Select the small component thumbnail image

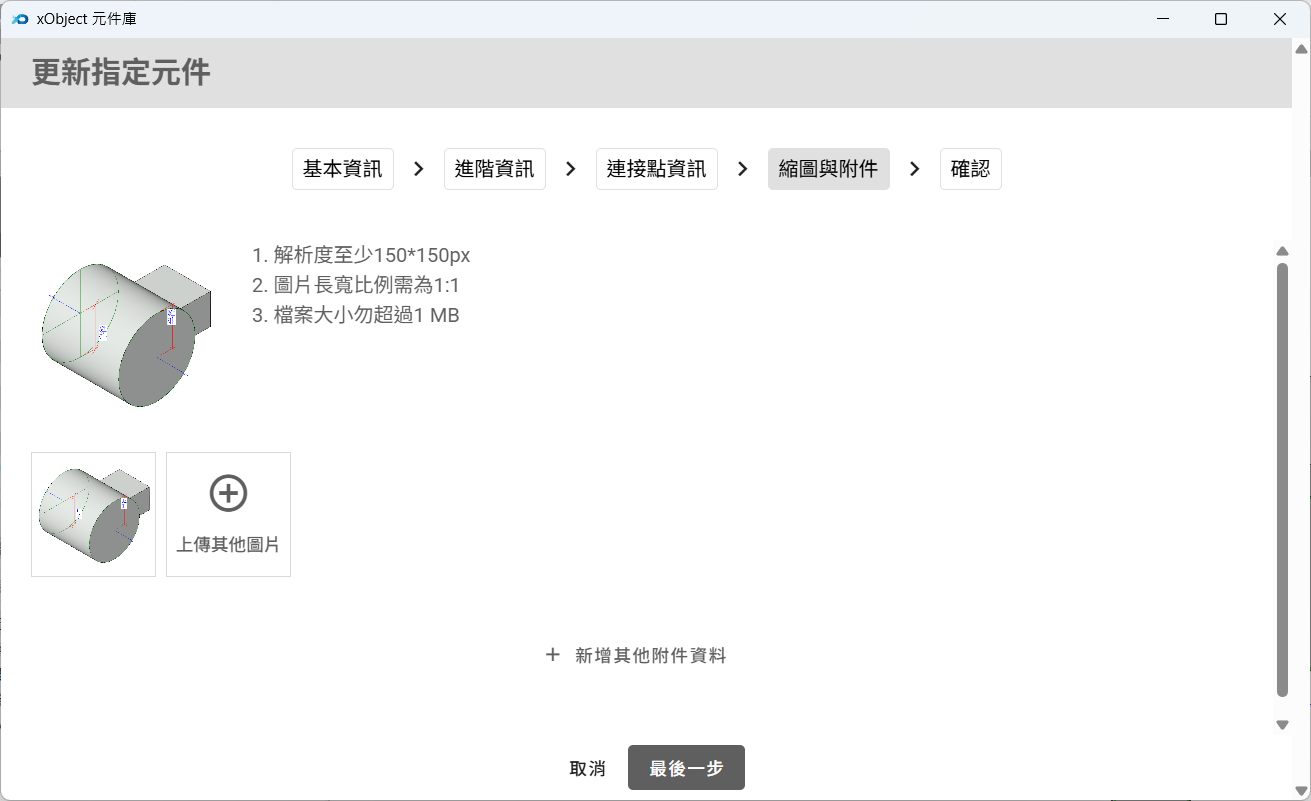[93, 514]
